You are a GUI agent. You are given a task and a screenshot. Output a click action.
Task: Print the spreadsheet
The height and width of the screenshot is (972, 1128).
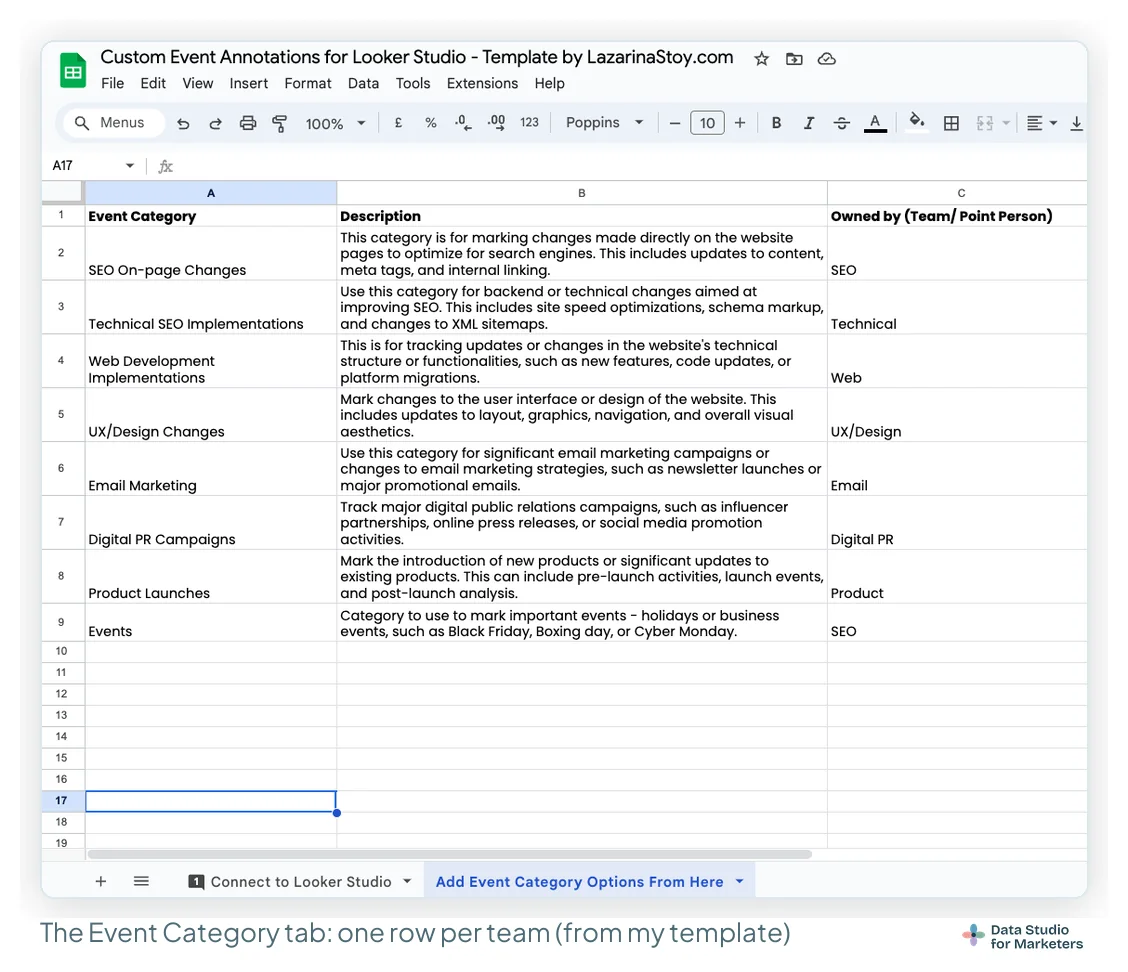click(247, 123)
